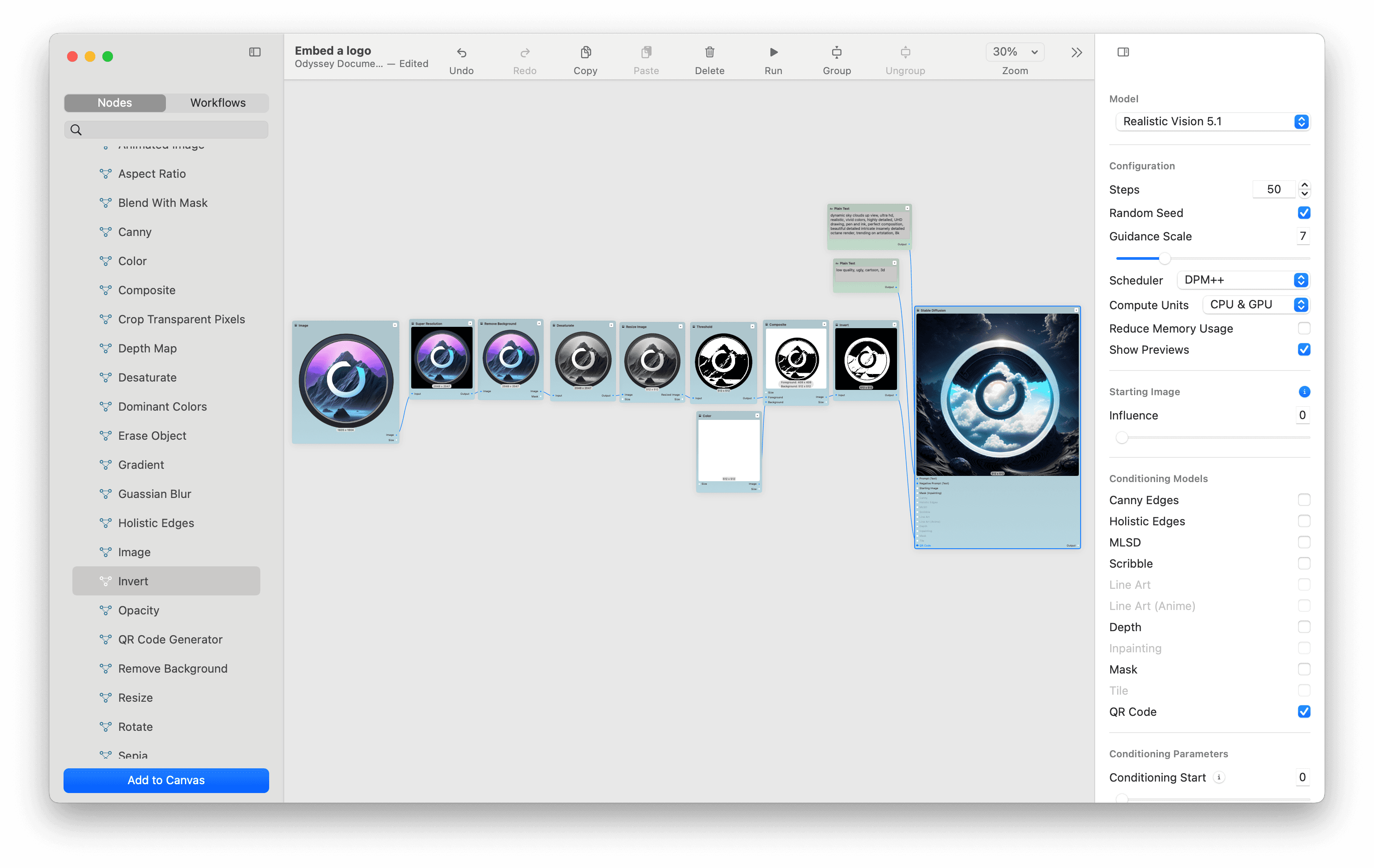Click the Starting Image info icon
The width and height of the screenshot is (1374, 868).
tap(1304, 392)
